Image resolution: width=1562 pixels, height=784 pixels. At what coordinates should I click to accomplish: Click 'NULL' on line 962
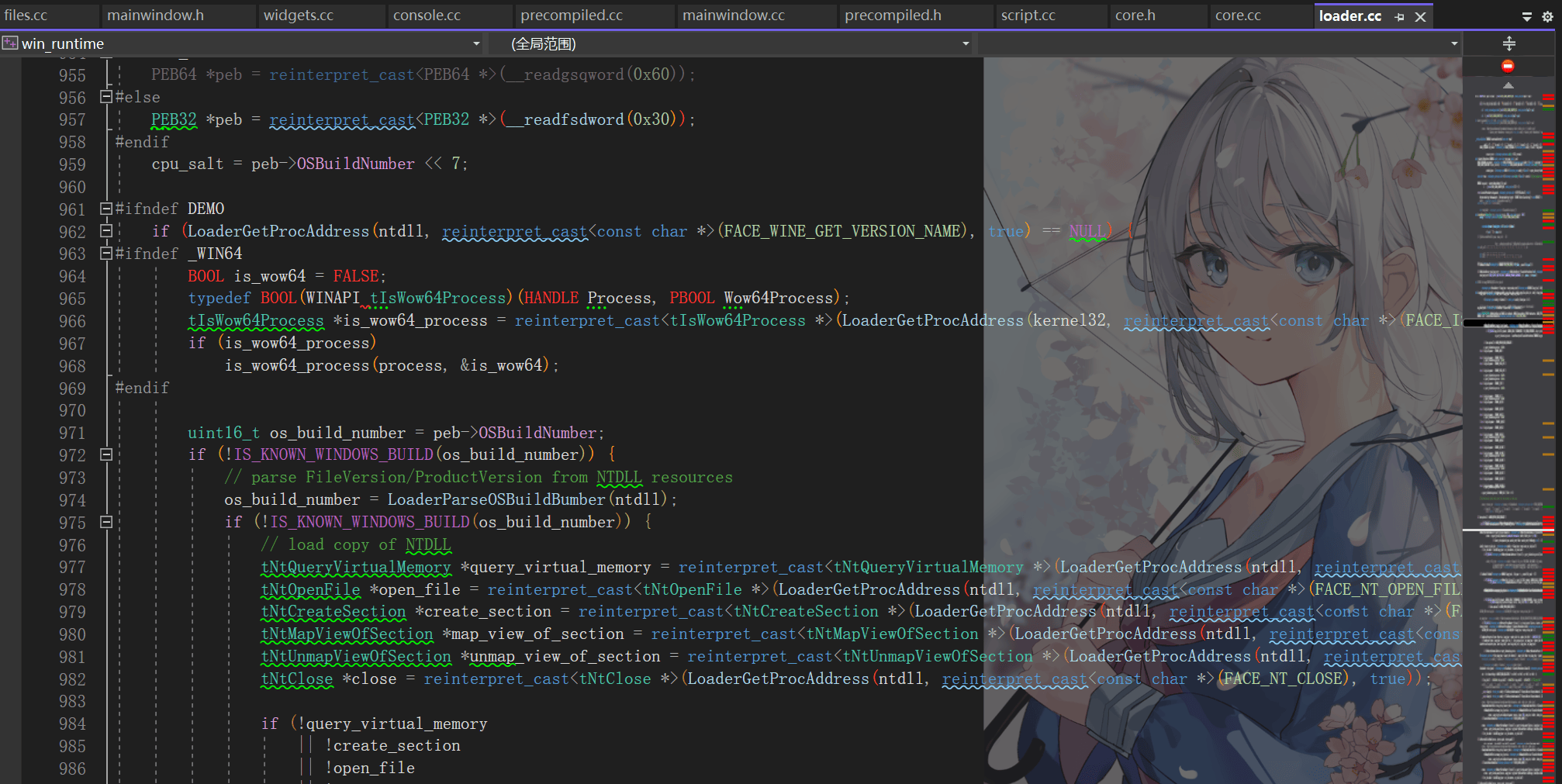1087,231
